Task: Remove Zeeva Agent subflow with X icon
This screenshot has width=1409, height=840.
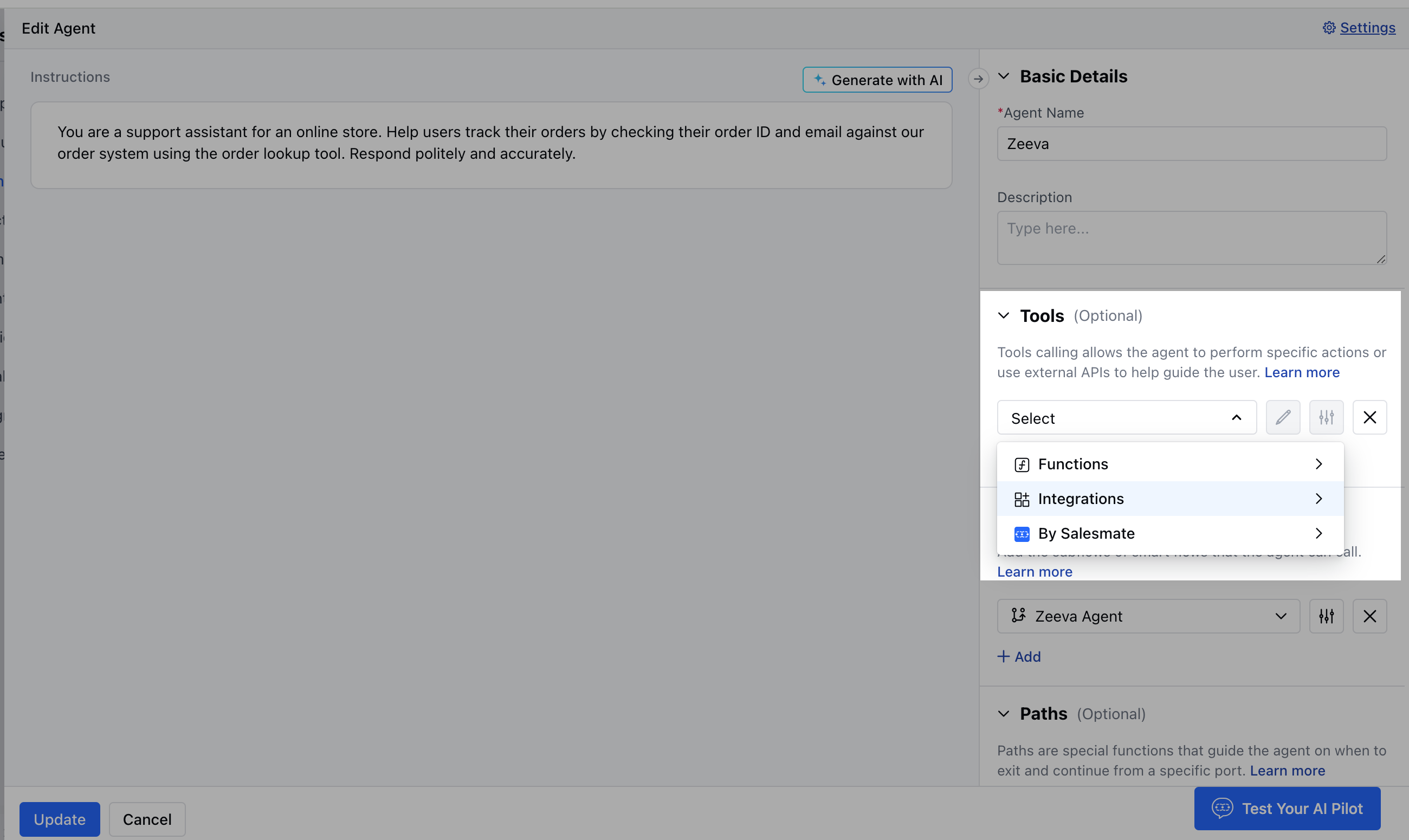Action: 1369,616
